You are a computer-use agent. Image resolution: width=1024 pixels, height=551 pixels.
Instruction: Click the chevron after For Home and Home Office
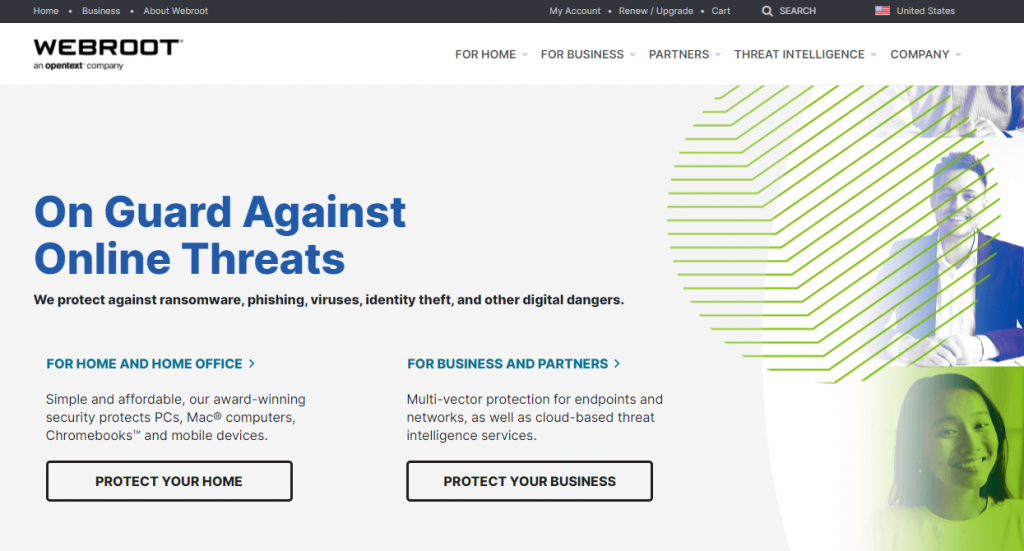click(251, 364)
